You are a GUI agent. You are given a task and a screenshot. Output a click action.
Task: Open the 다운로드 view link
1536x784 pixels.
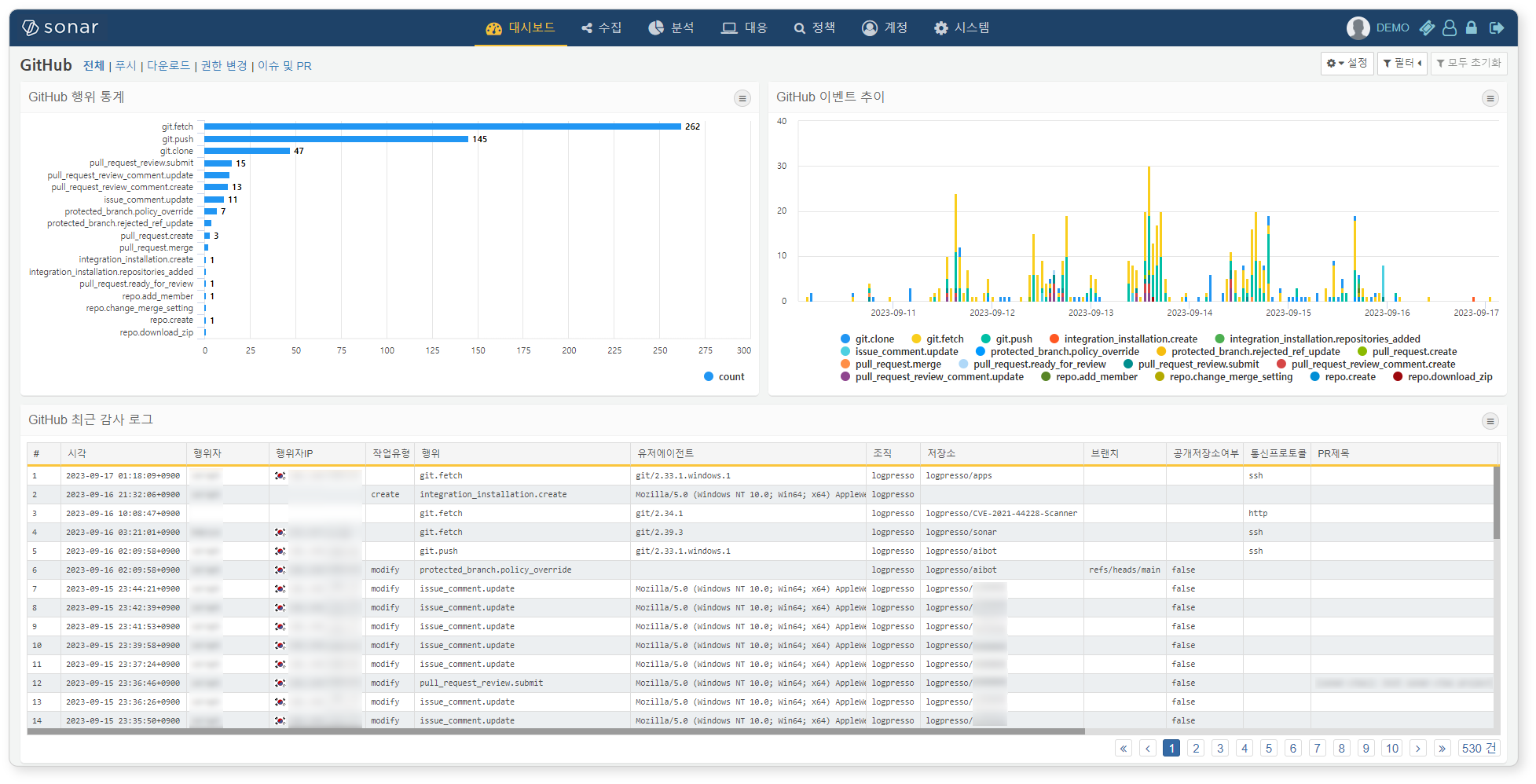point(168,66)
